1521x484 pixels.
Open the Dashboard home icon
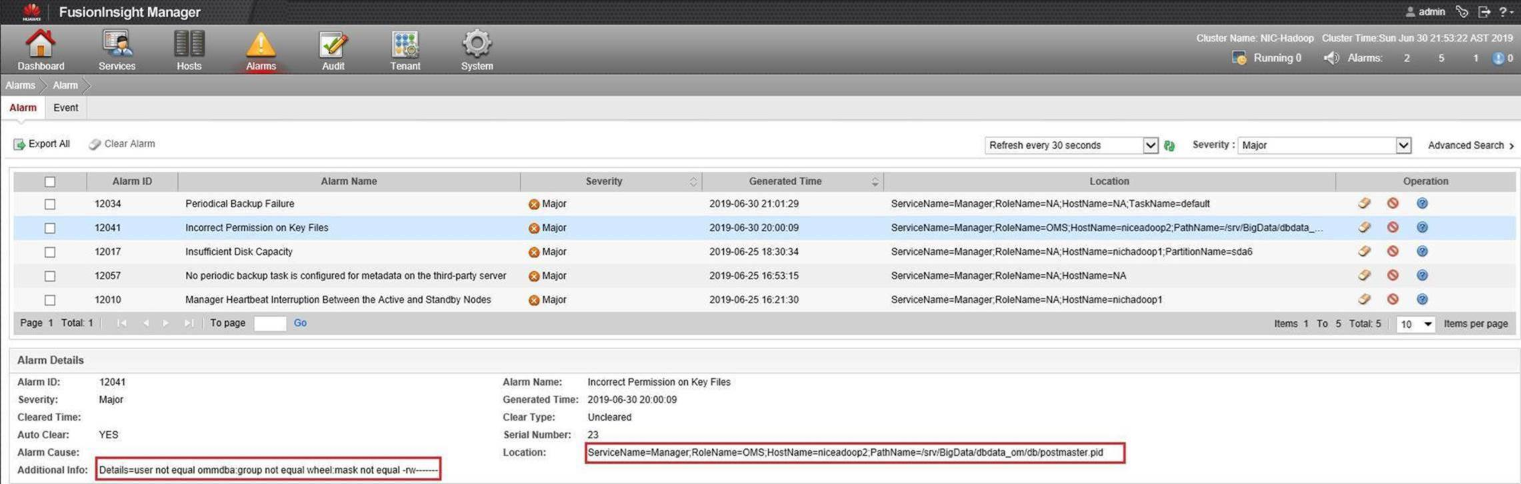tap(40, 49)
